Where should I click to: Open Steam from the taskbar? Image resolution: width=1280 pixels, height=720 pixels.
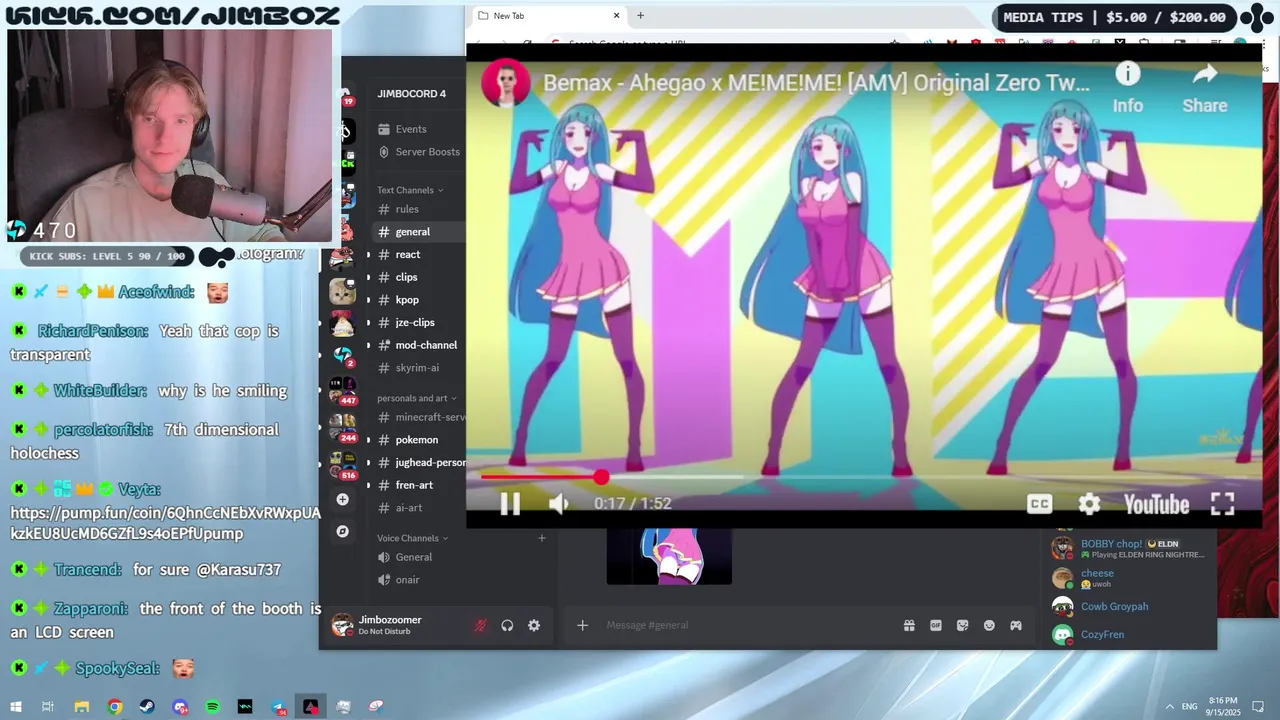pos(147,707)
